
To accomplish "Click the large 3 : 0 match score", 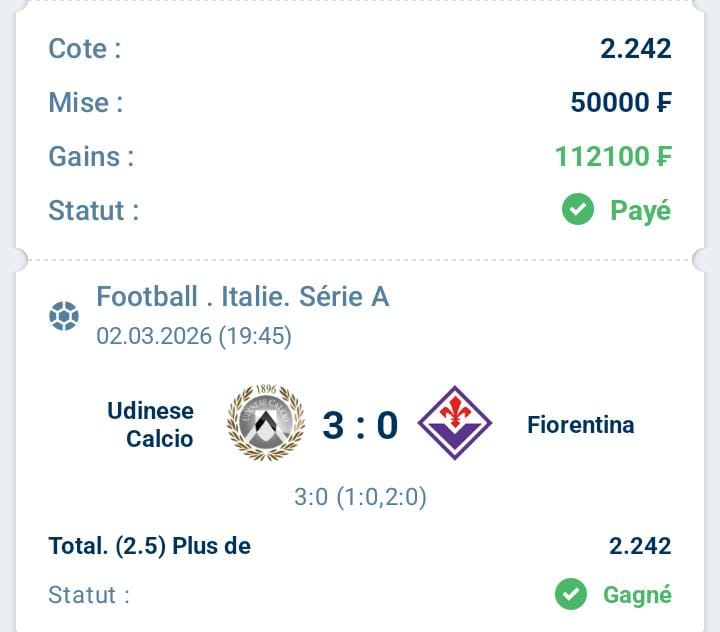I will coord(360,425).
